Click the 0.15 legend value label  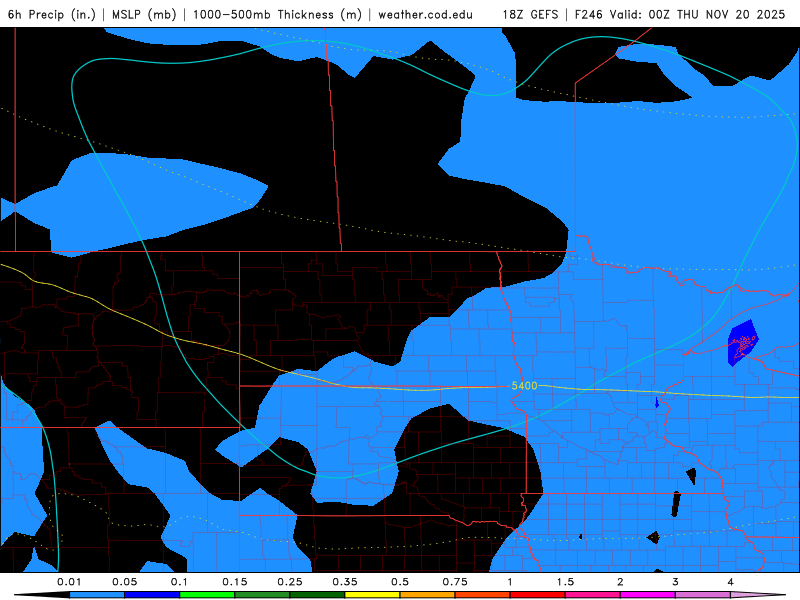(x=235, y=582)
